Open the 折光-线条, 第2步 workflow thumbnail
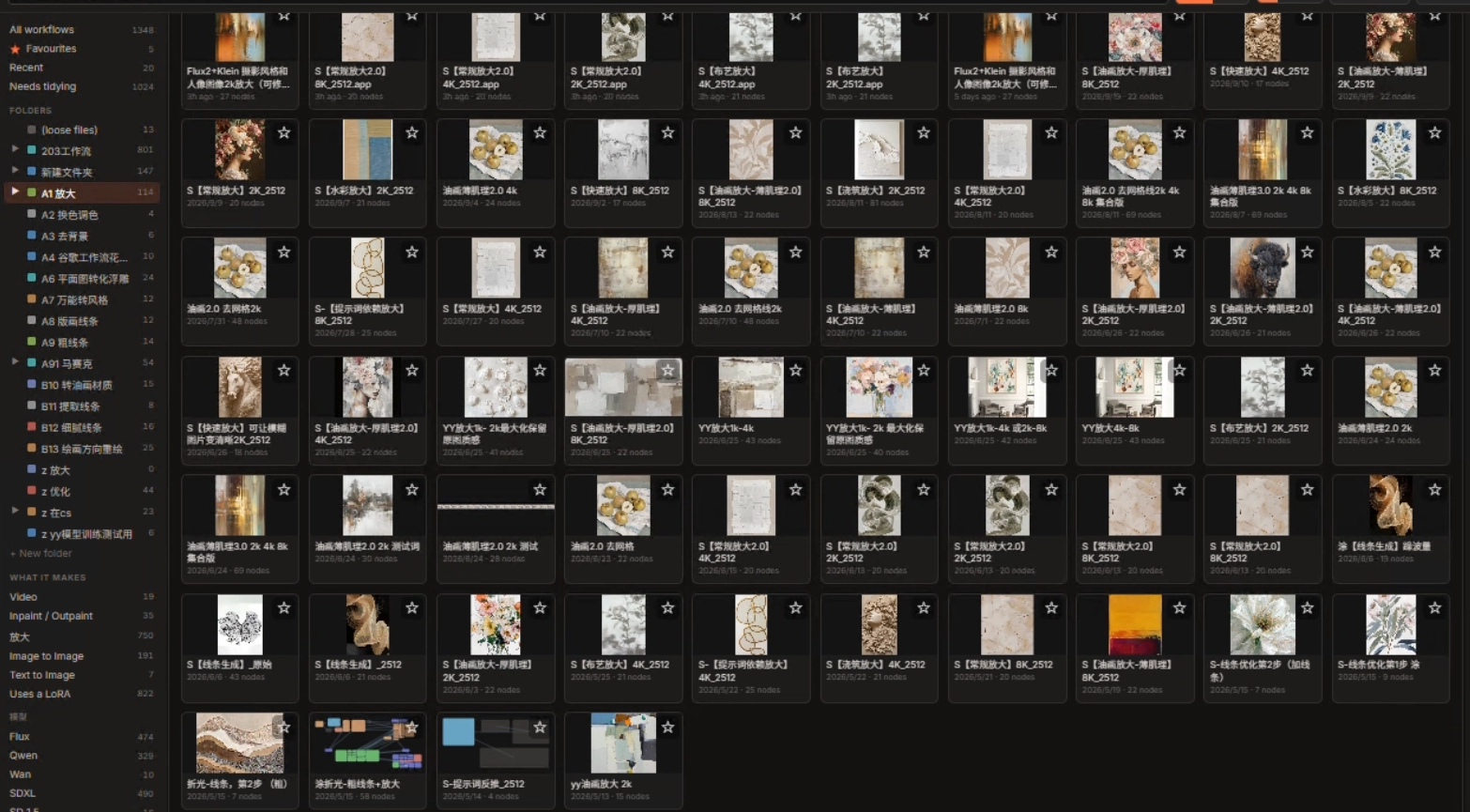This screenshot has height=812, width=1470. click(x=239, y=743)
